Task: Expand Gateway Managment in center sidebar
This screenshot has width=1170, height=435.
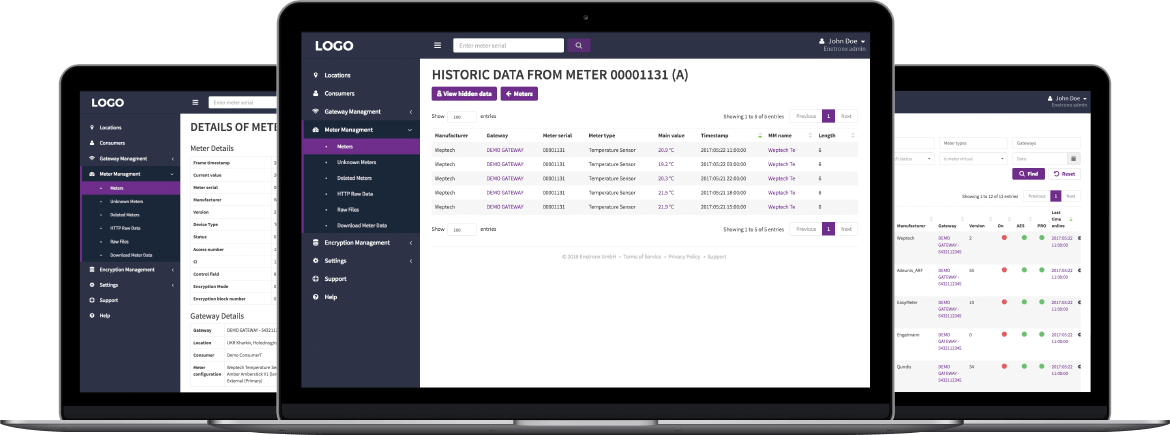Action: pos(411,112)
